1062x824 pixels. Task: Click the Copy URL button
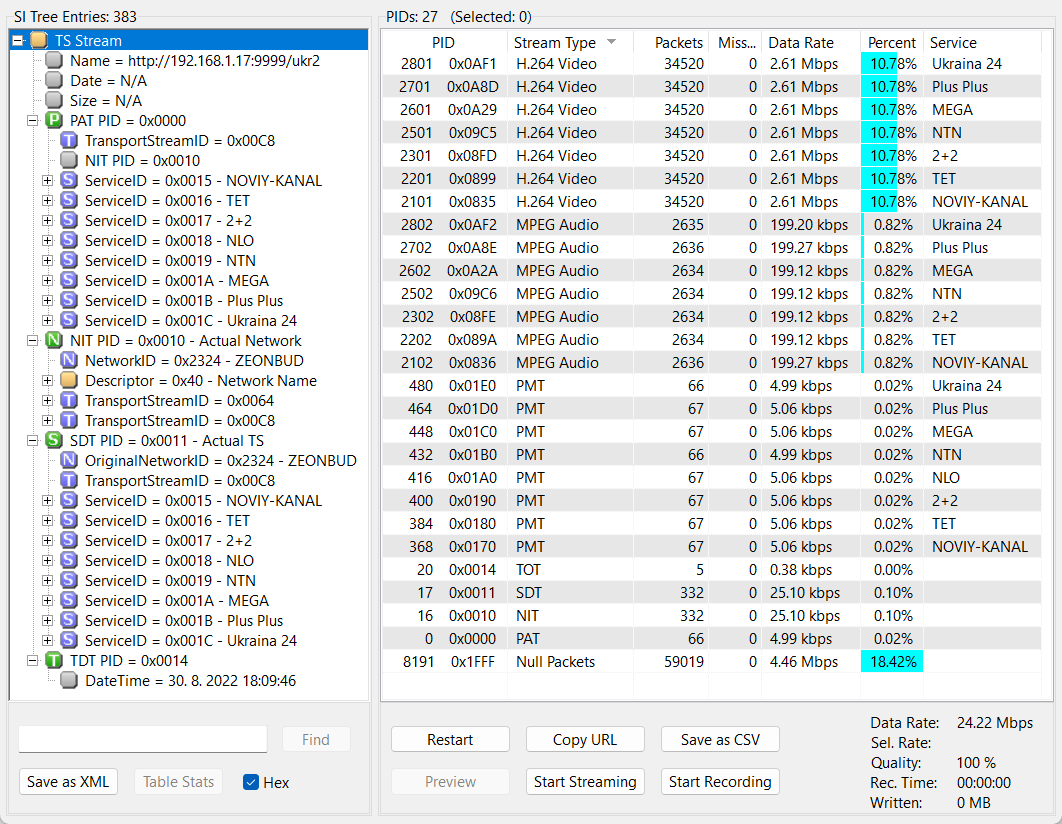(585, 739)
